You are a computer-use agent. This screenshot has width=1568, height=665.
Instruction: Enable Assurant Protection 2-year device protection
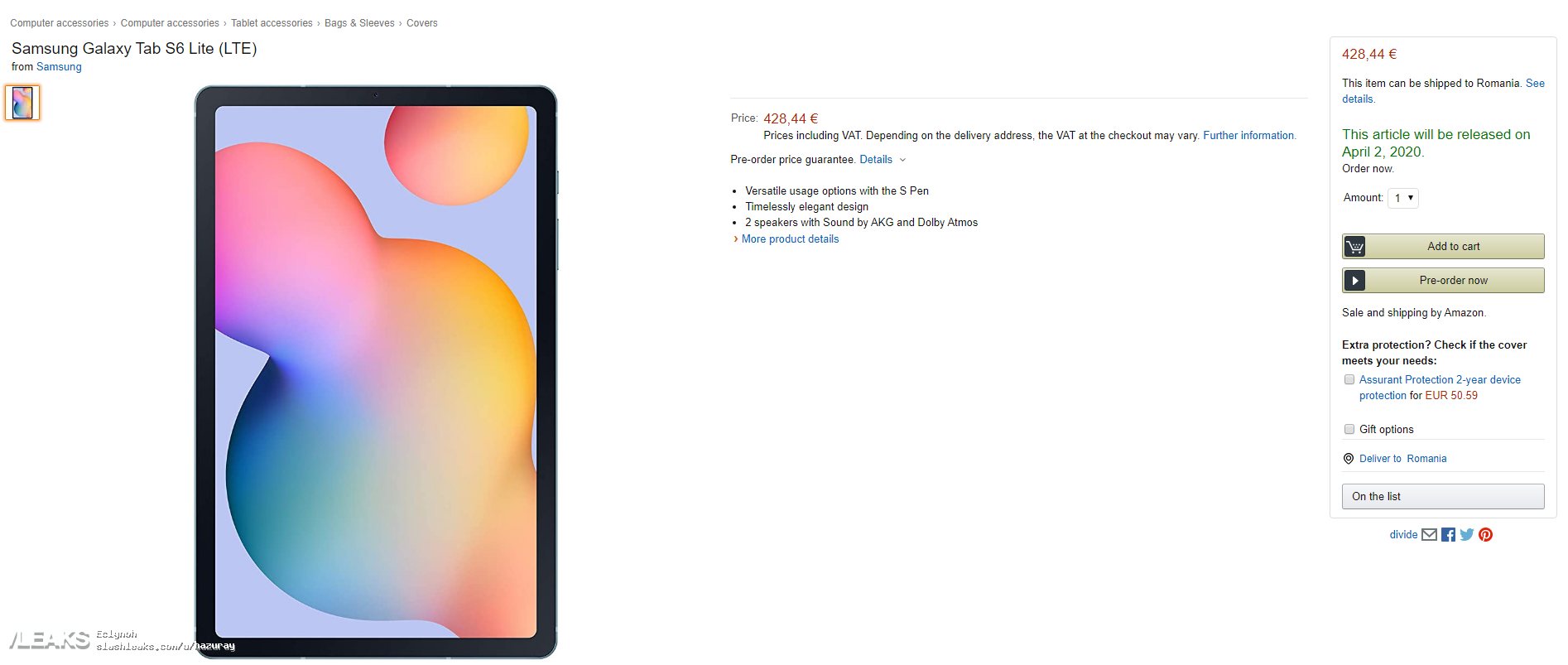coord(1349,380)
